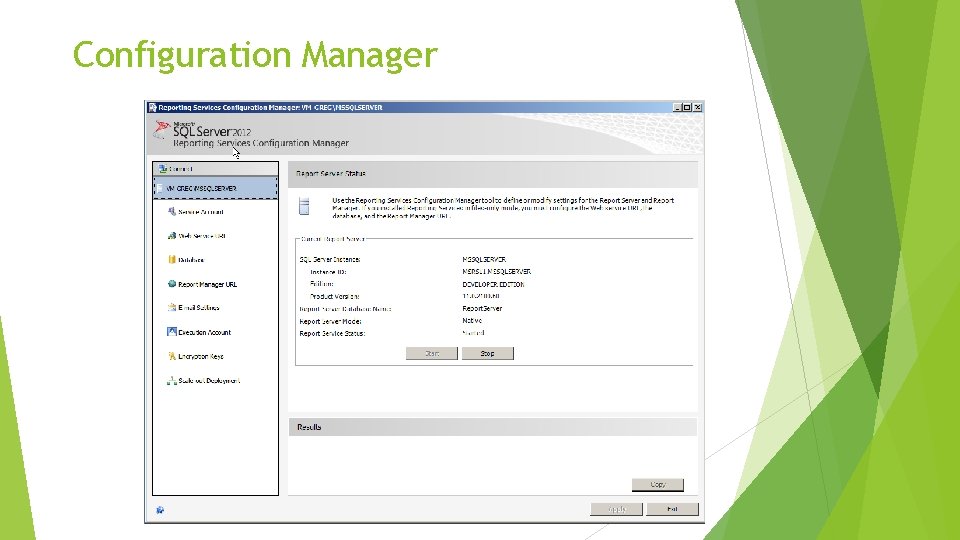Screen dimensions: 960x540
Task: Close the Configuration Manager window
Action: pyautogui.click(x=697, y=107)
